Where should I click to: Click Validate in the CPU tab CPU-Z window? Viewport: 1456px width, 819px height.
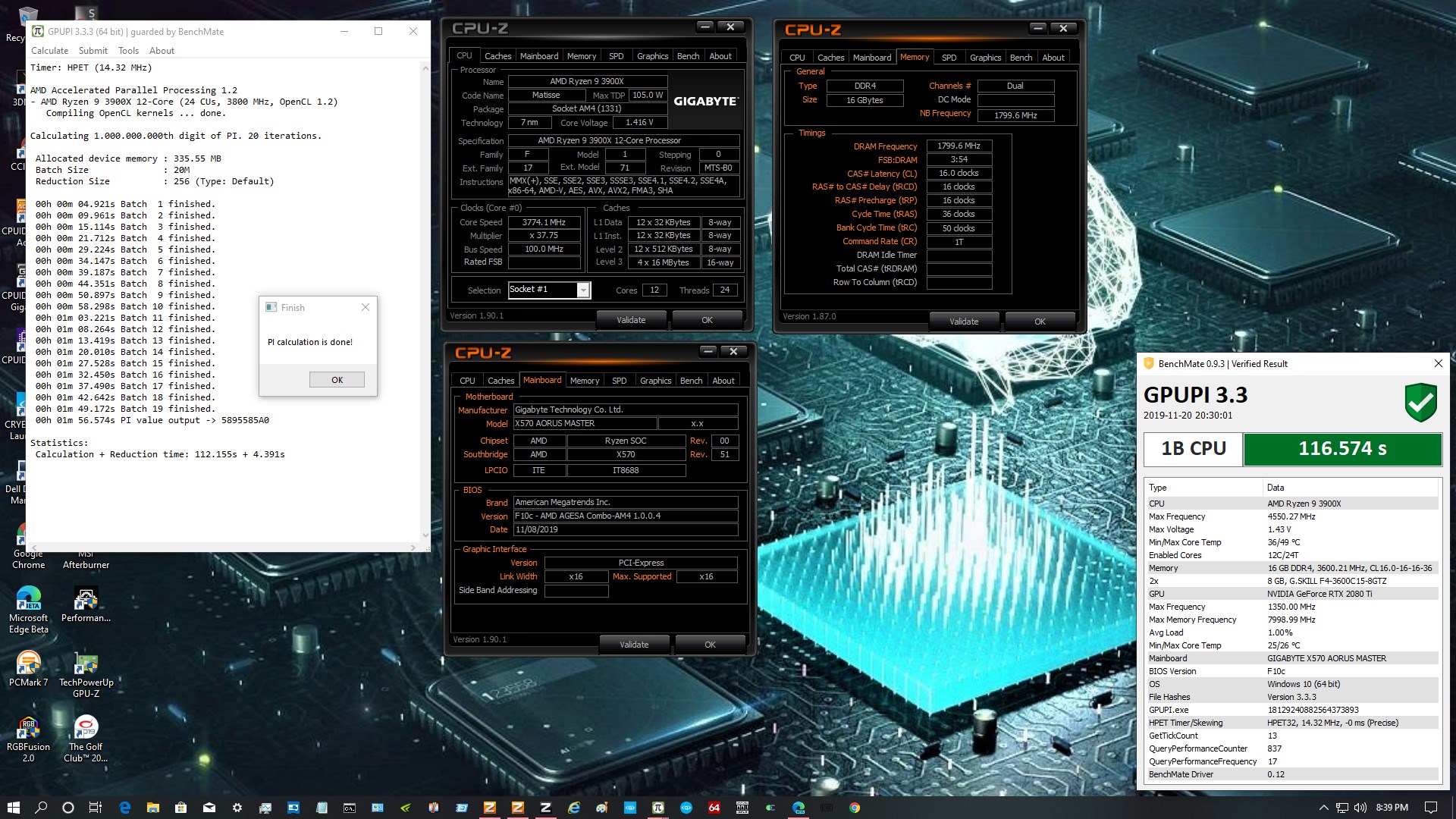coord(631,320)
